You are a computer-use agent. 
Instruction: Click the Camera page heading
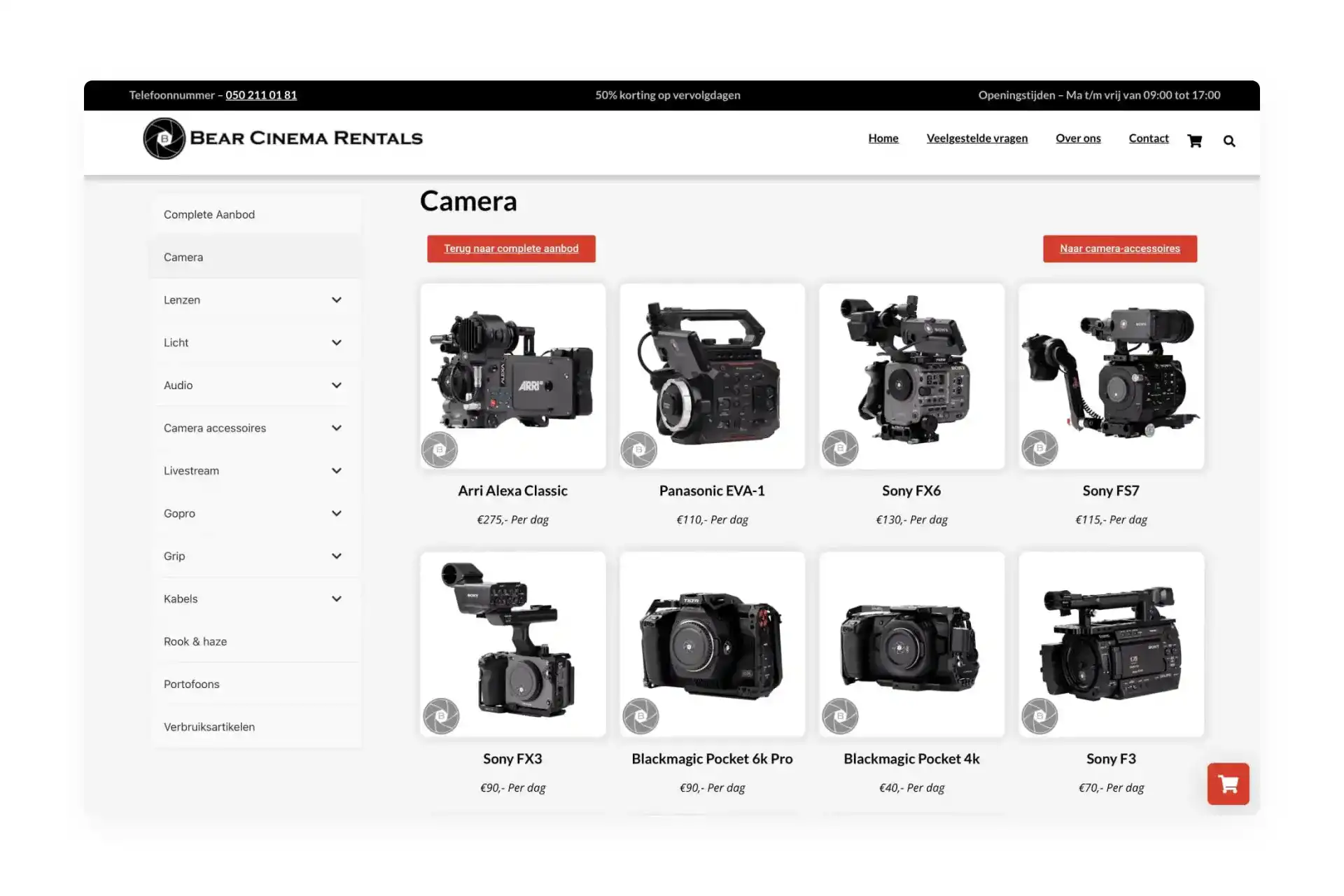pos(468,202)
